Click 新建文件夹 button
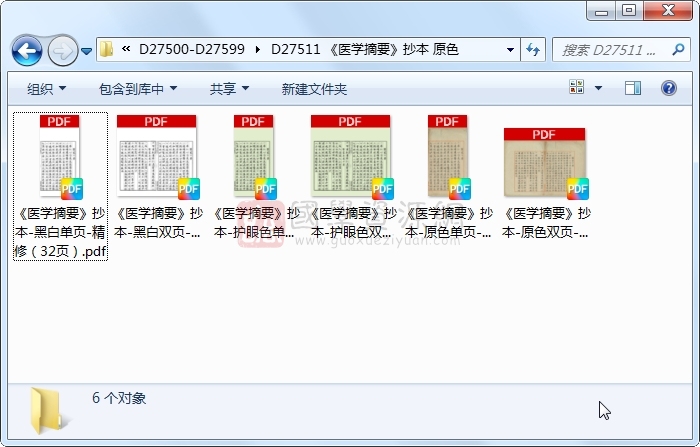Screen dimensions: 700x447 coord(314,89)
